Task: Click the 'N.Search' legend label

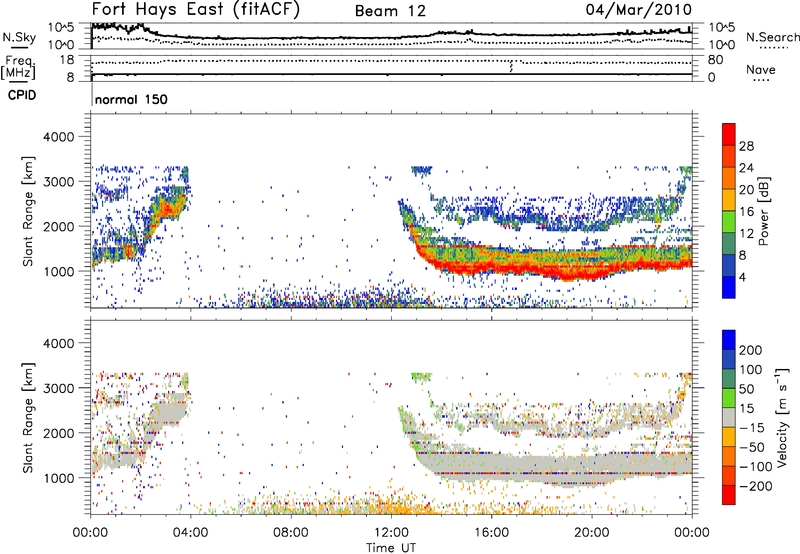Action: click(772, 37)
